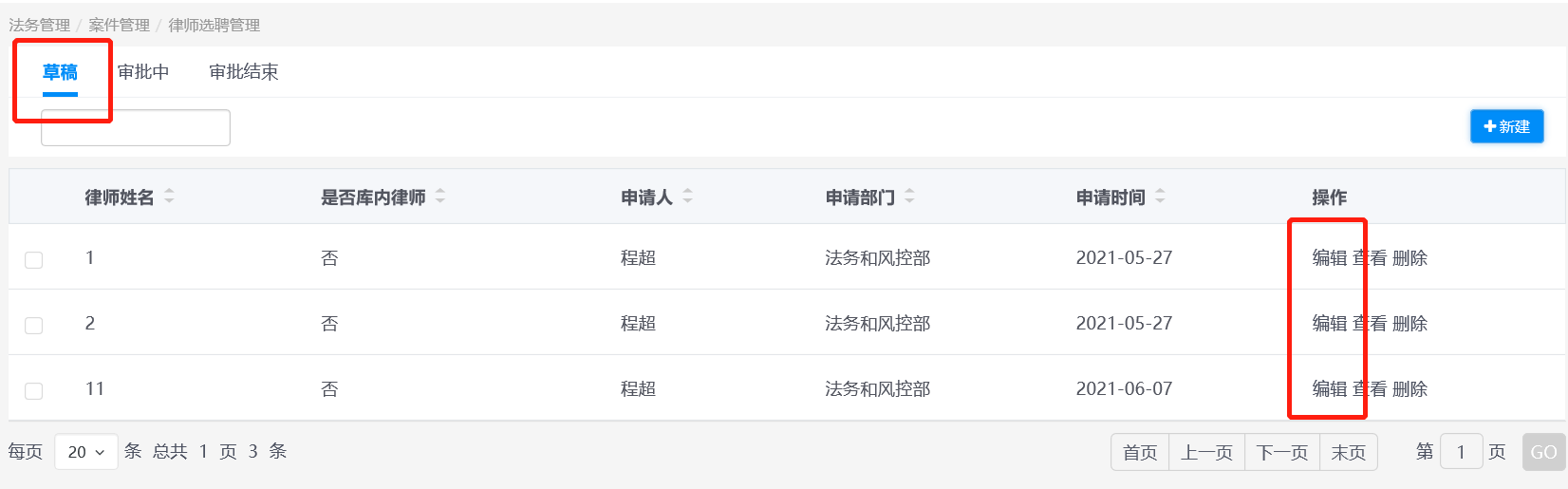Tick the checkbox for row 2
The image size is (1568, 489).
[x=34, y=325]
